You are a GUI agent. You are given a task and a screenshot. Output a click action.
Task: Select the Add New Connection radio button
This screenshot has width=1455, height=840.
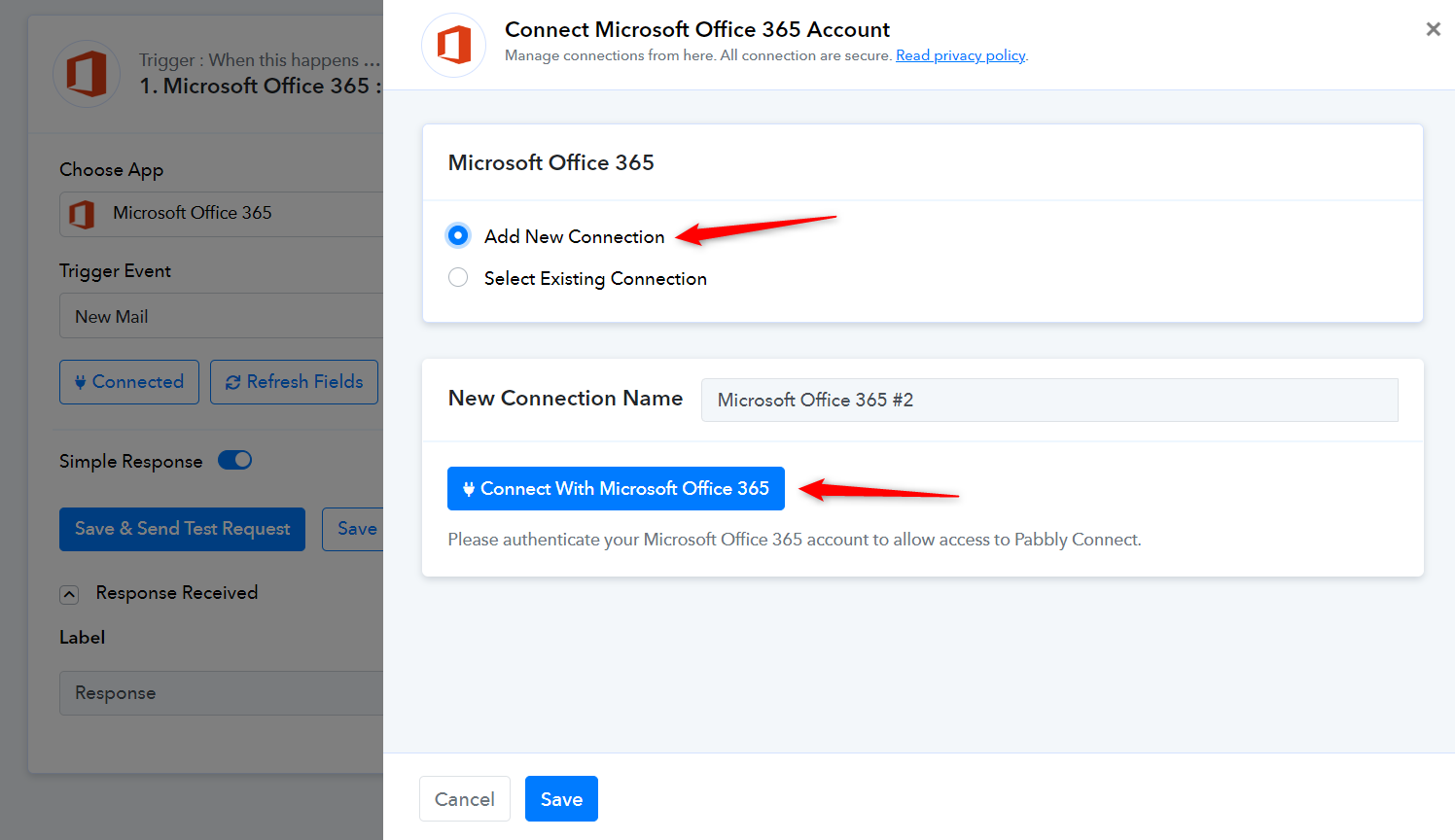(x=458, y=236)
